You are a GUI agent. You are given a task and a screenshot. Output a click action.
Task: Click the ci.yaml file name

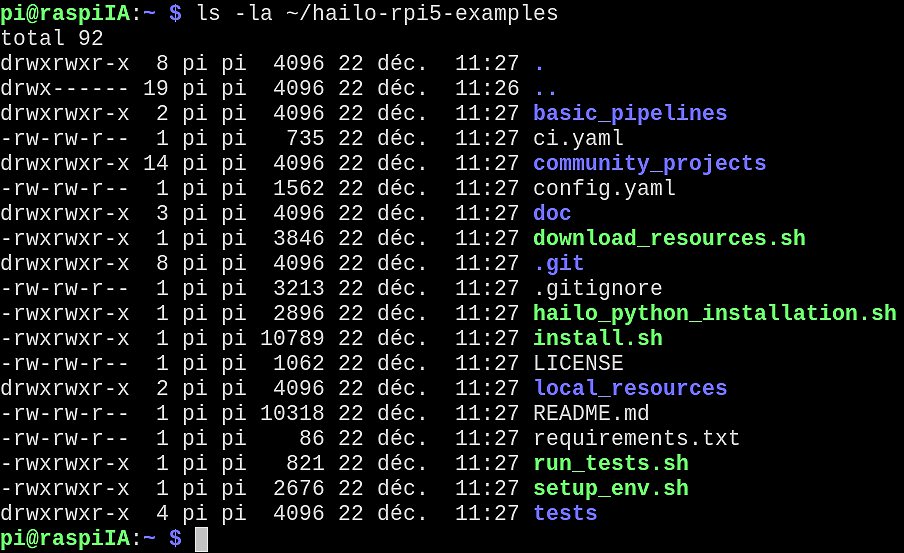(578, 138)
